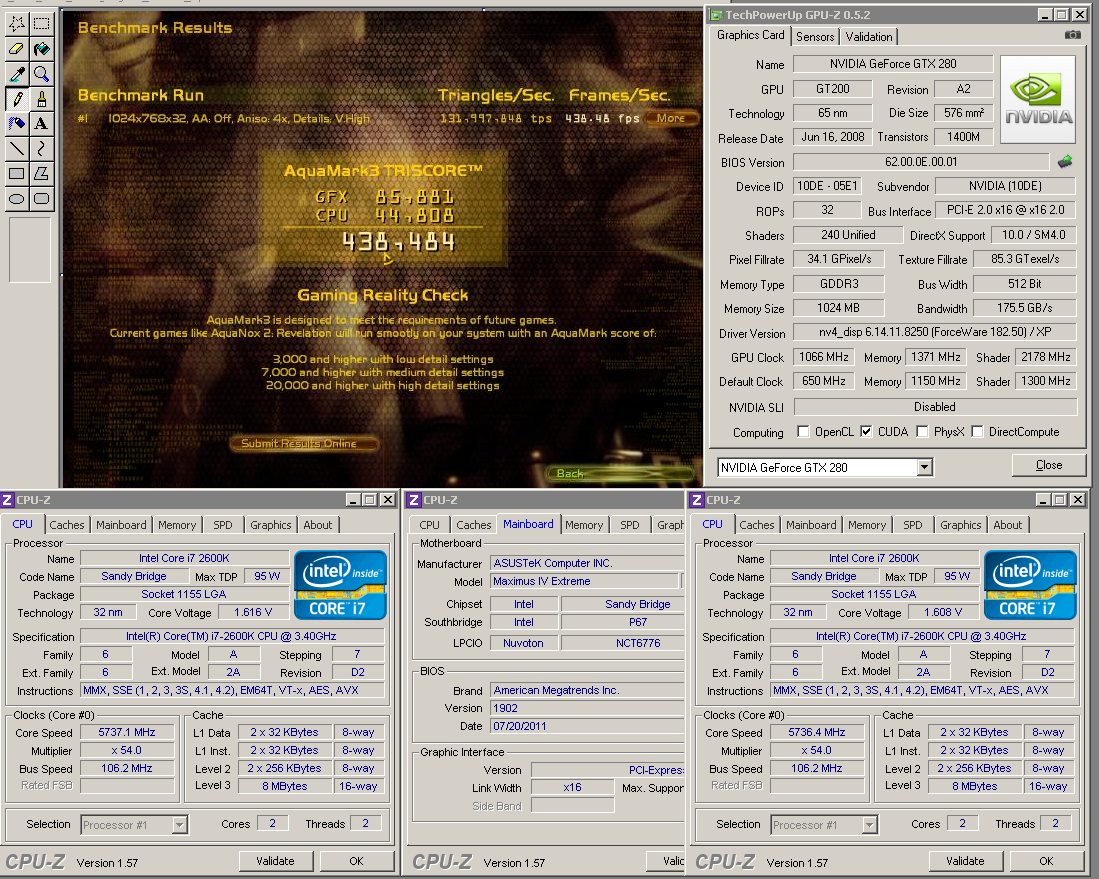The height and width of the screenshot is (879, 1099).
Task: Click the More button in AquaMark3 results
Action: [671, 118]
